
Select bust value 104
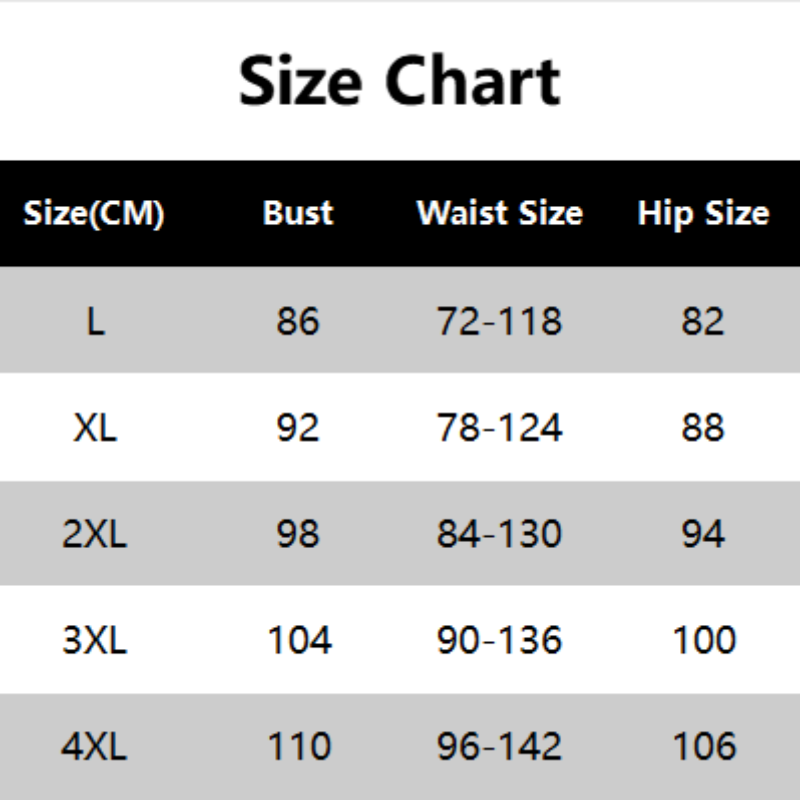tap(299, 640)
